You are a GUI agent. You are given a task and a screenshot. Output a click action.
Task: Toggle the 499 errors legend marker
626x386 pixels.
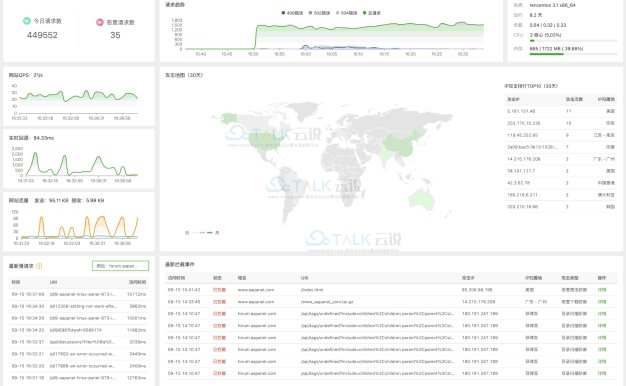[283, 13]
